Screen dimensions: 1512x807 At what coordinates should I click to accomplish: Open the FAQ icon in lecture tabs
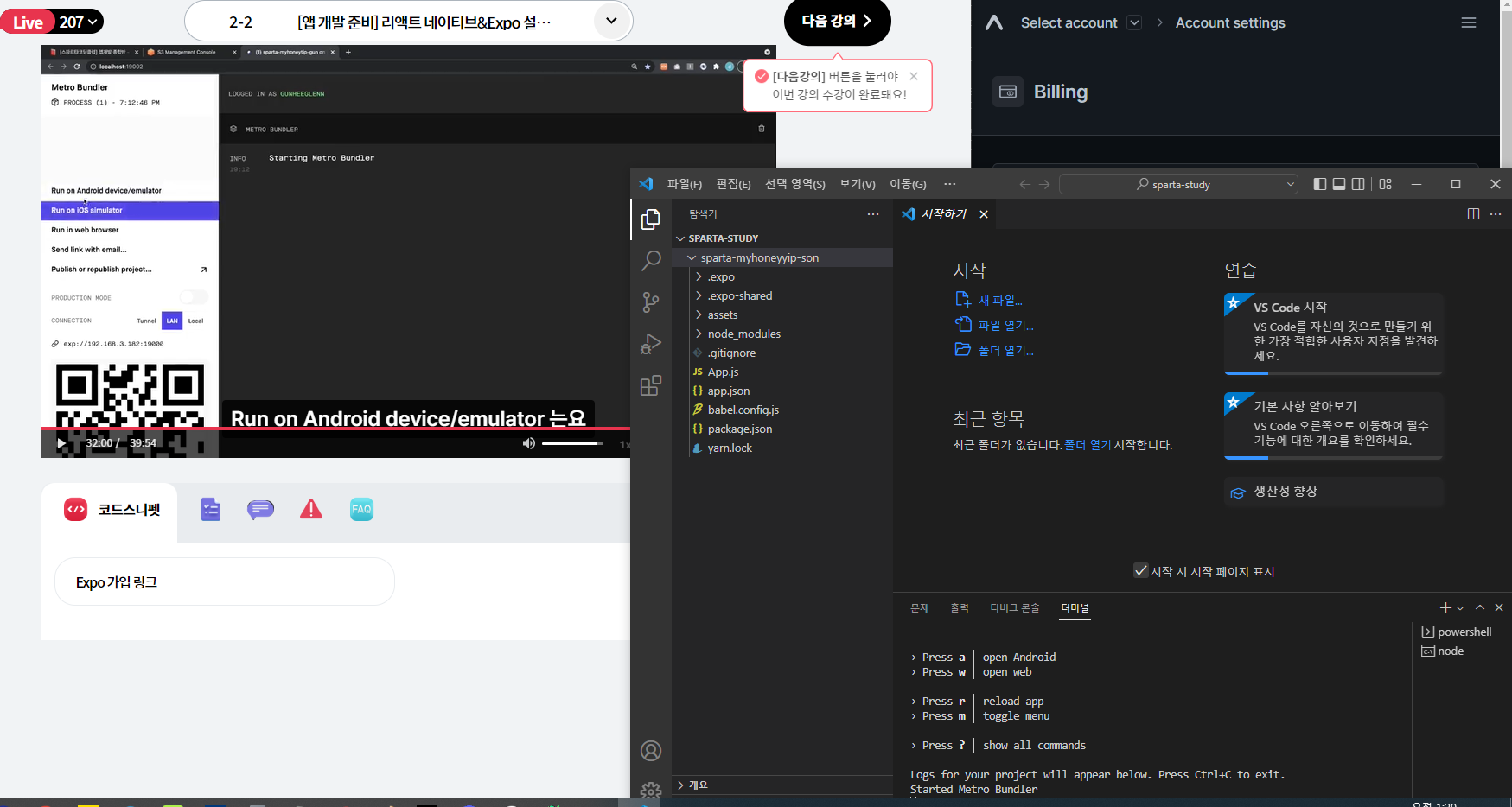(361, 510)
